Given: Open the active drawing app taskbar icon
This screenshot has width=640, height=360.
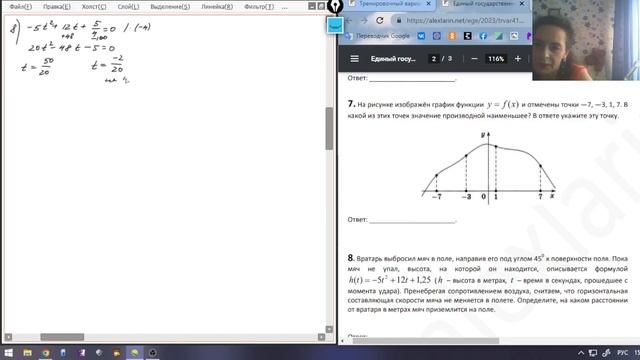Looking at the screenshot, I should [x=134, y=353].
